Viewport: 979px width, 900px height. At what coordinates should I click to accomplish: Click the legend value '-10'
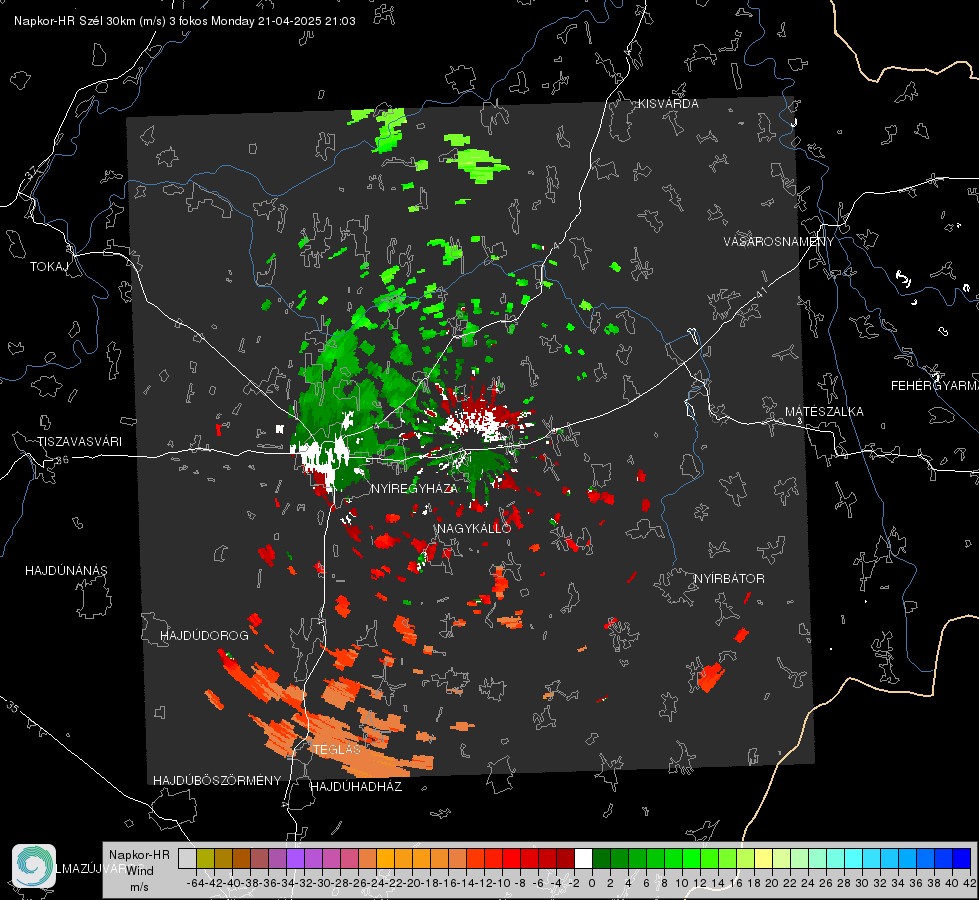(x=502, y=883)
